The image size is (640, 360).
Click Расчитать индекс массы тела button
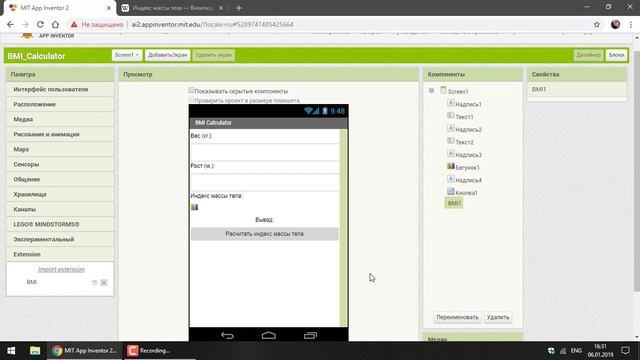pyautogui.click(x=264, y=234)
